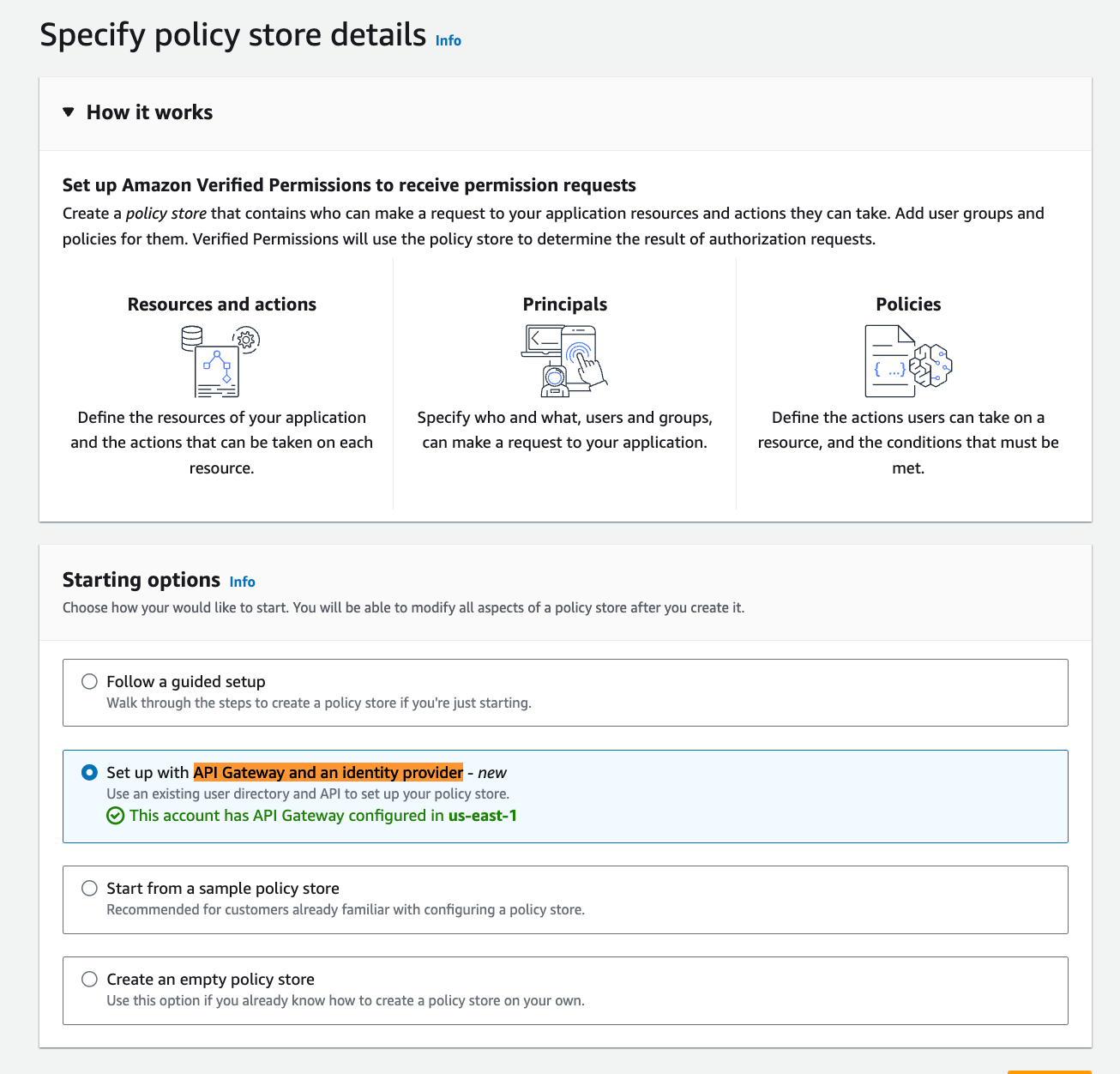The height and width of the screenshot is (1074, 1120).
Task: Select Set up with API Gateway radio
Action: pyautogui.click(x=89, y=773)
